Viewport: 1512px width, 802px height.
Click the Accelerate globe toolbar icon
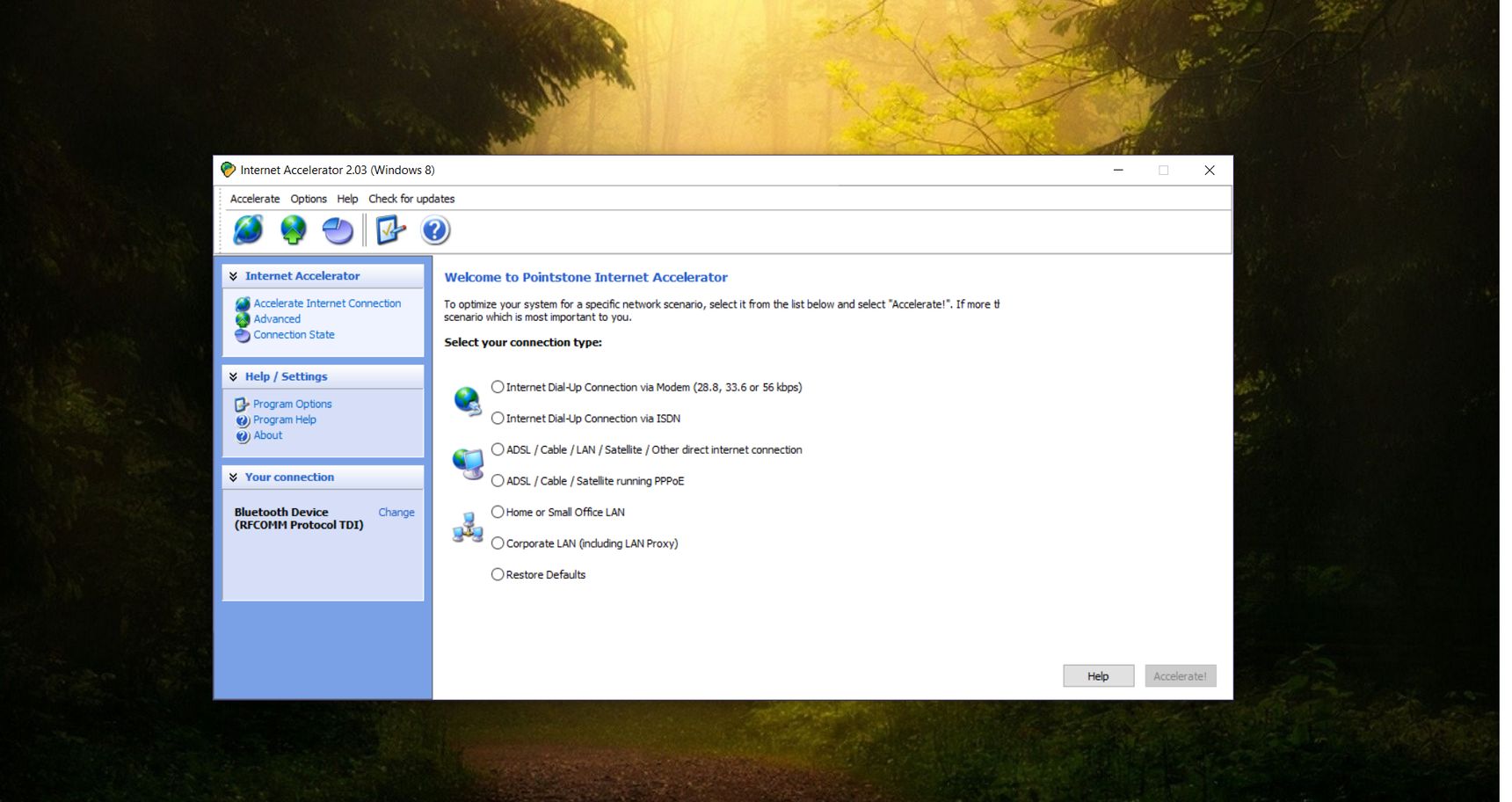[248, 230]
